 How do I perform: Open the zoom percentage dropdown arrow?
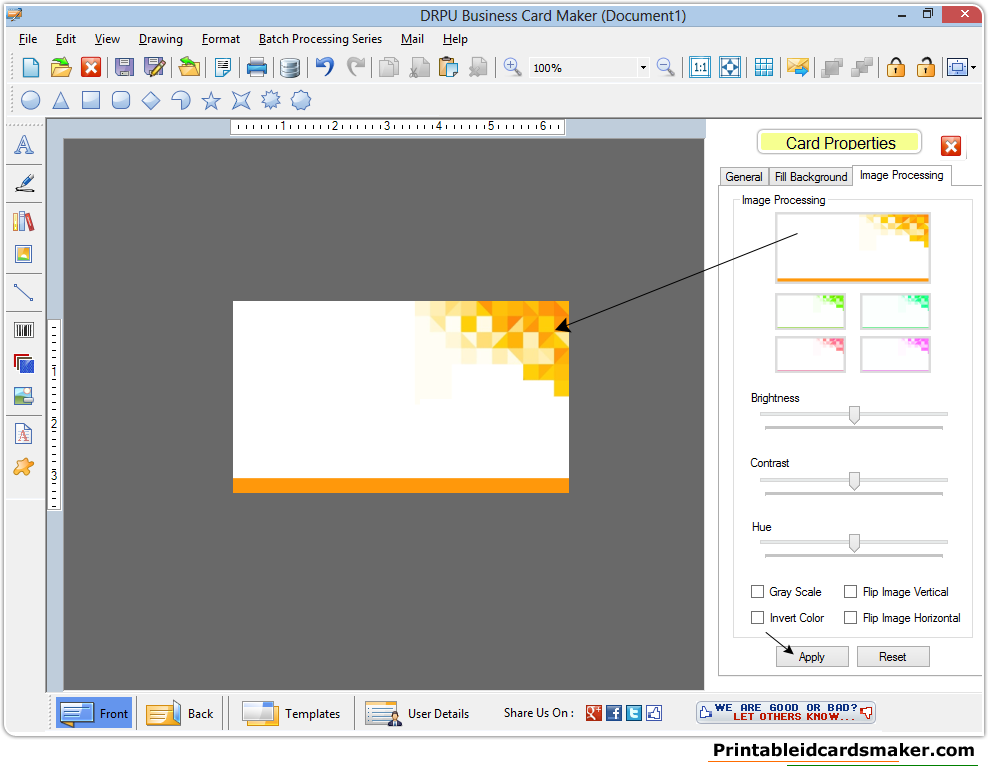coord(643,67)
